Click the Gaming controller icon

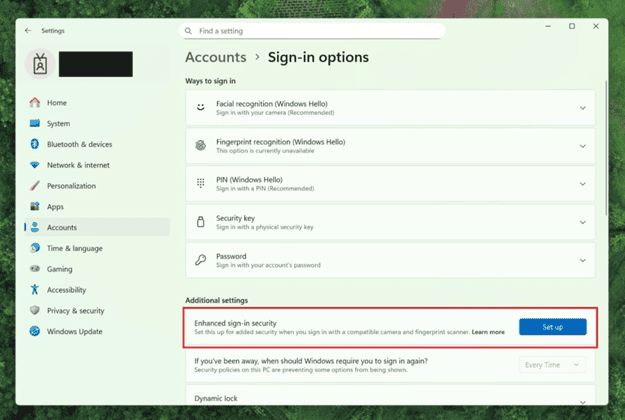(35, 269)
